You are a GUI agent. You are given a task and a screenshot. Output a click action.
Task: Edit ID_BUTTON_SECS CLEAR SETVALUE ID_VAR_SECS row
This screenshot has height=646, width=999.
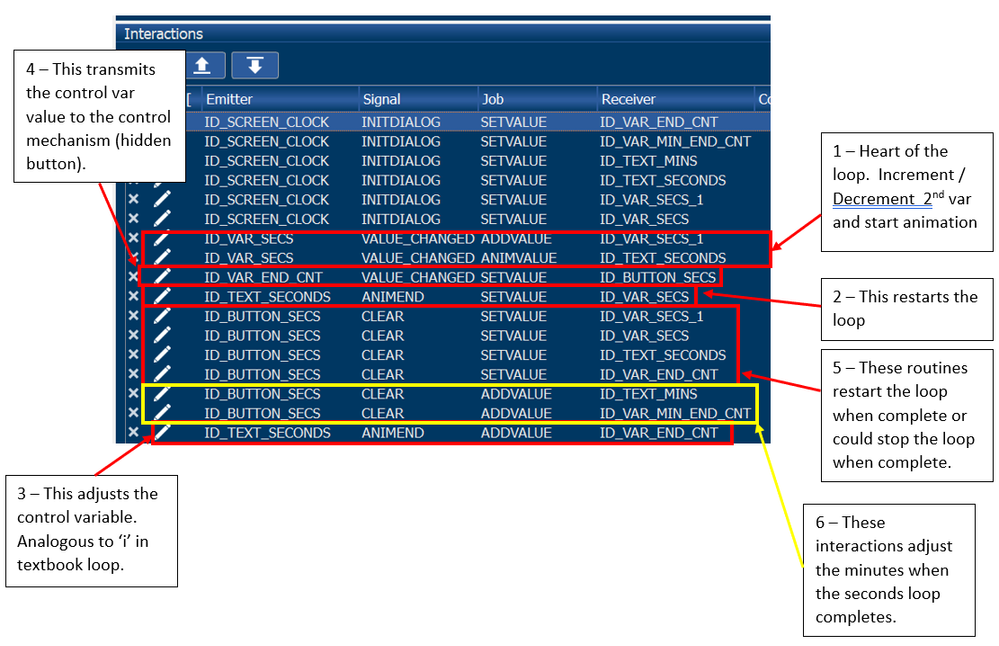point(162,335)
